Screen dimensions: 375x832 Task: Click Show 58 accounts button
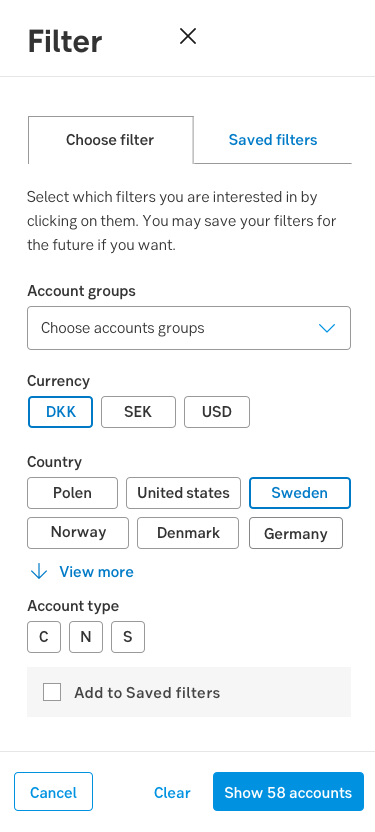pos(288,792)
